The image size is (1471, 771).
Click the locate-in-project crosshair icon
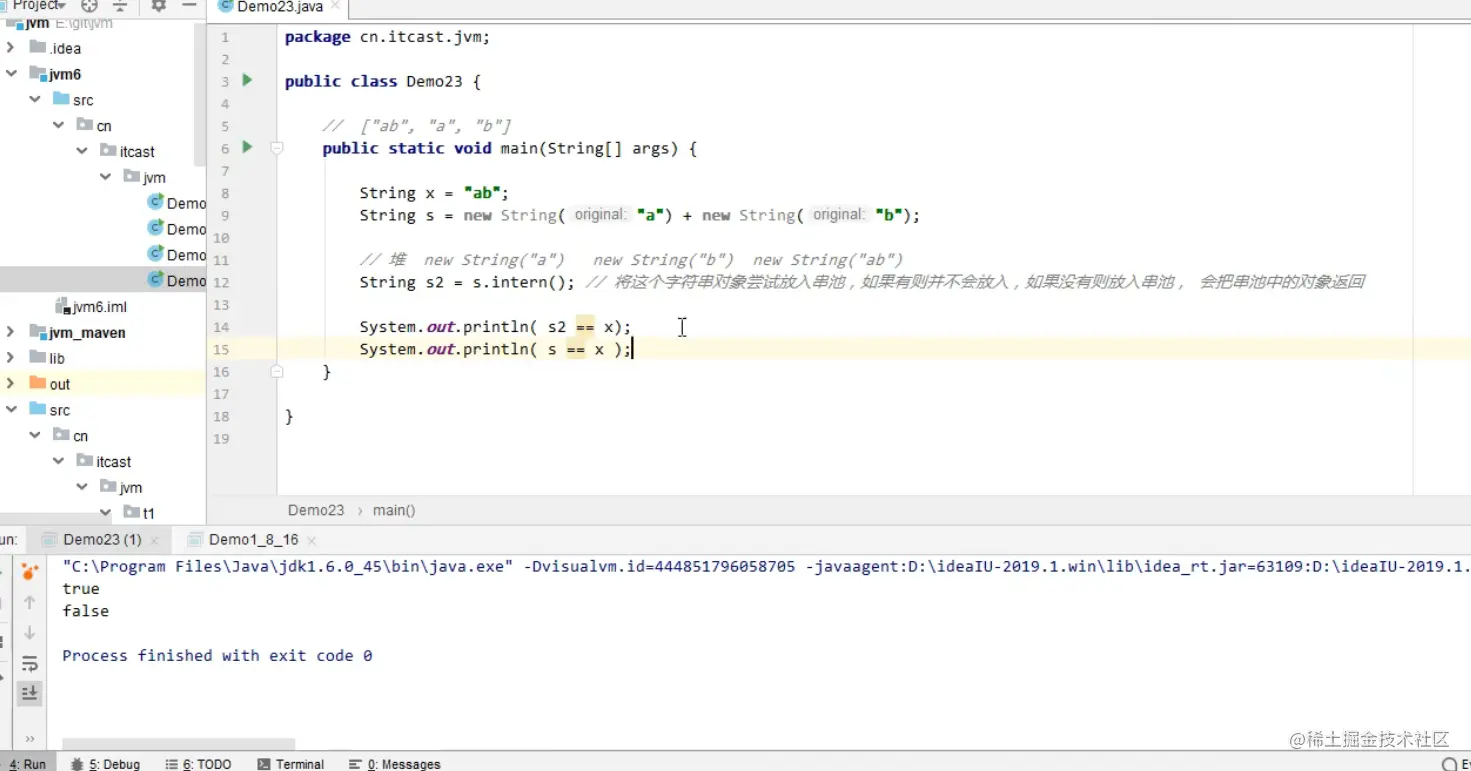(x=90, y=5)
